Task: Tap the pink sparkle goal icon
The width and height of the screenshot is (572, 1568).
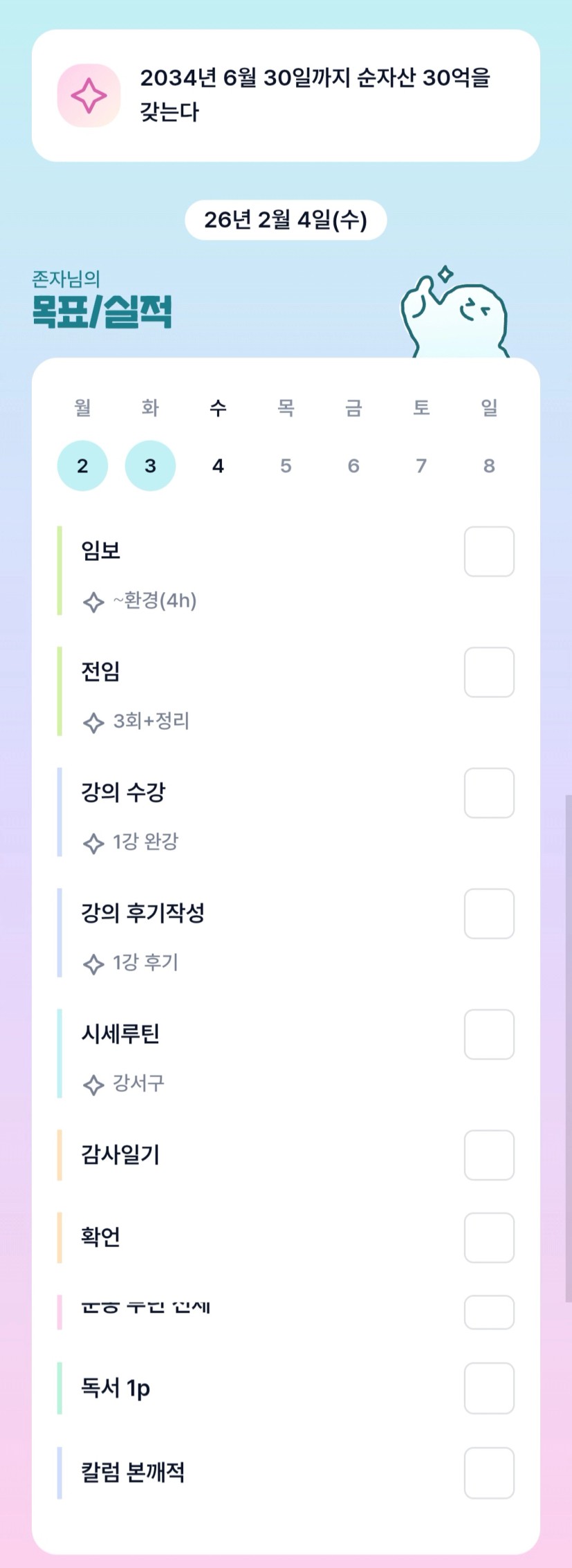Action: coord(89,95)
